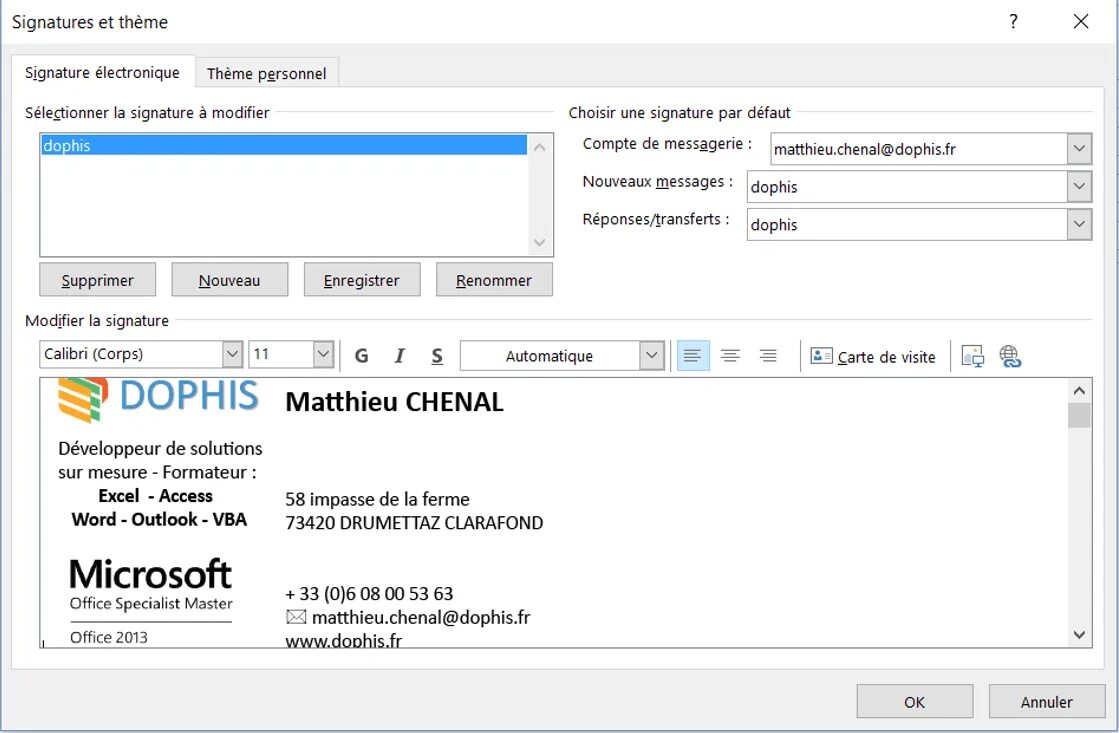The height and width of the screenshot is (733, 1119).
Task: Click the Supprimer button
Action: 98,280
